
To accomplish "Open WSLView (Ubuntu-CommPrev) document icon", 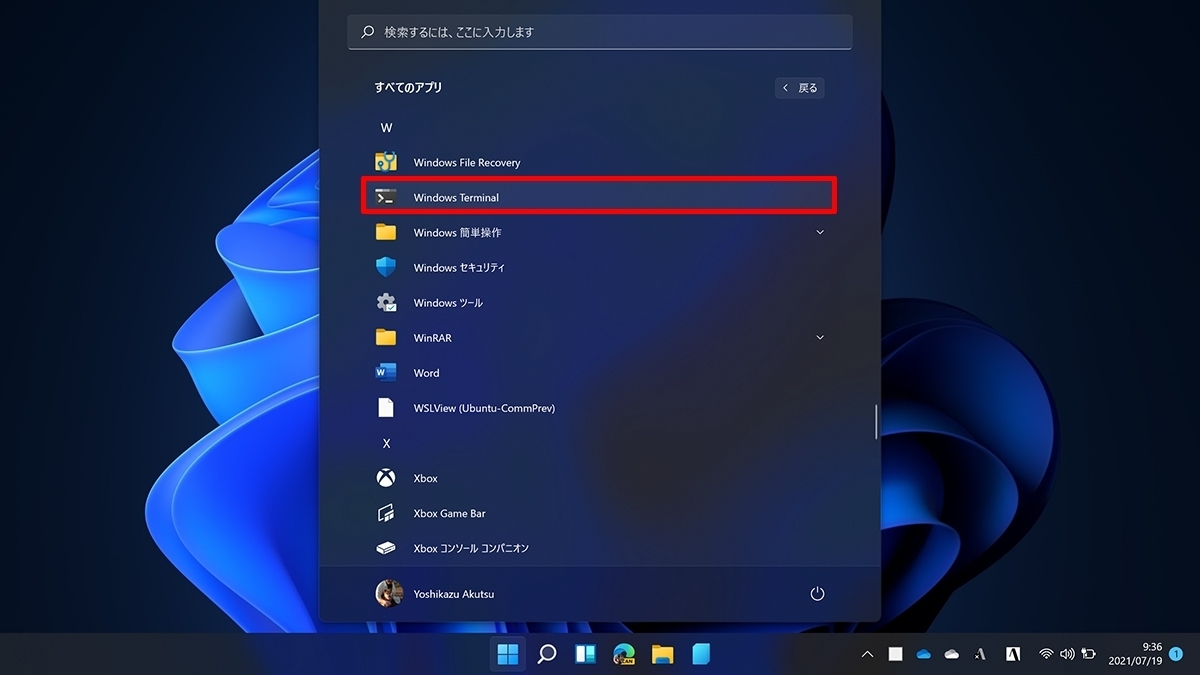I will tap(386, 408).
